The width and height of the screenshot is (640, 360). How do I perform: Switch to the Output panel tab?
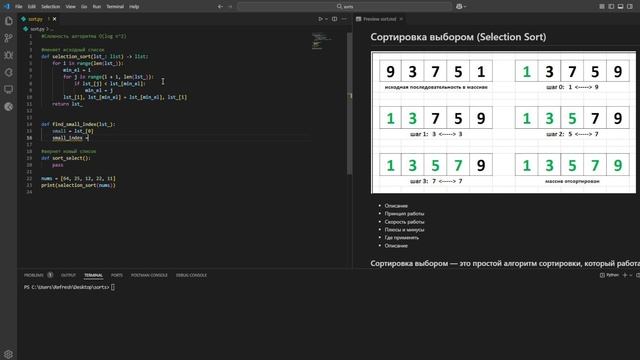point(68,275)
